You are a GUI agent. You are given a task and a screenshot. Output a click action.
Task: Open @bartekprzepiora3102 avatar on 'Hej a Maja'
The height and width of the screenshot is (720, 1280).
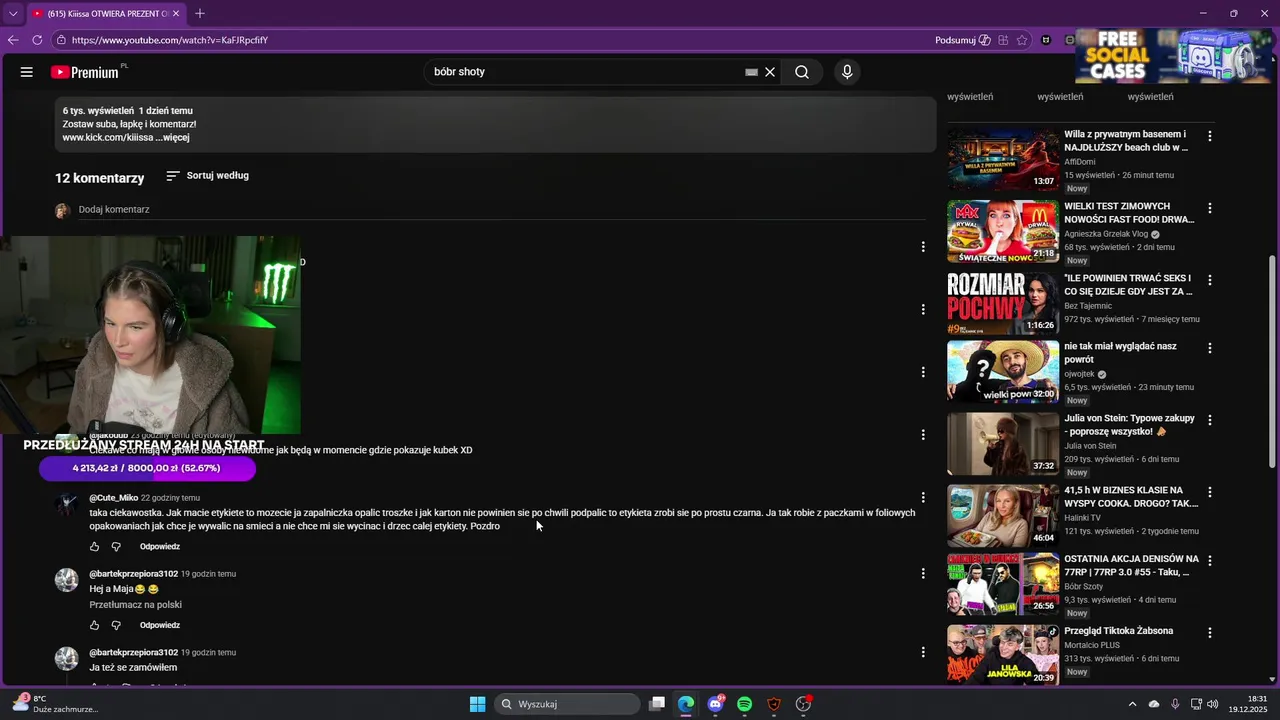click(66, 580)
